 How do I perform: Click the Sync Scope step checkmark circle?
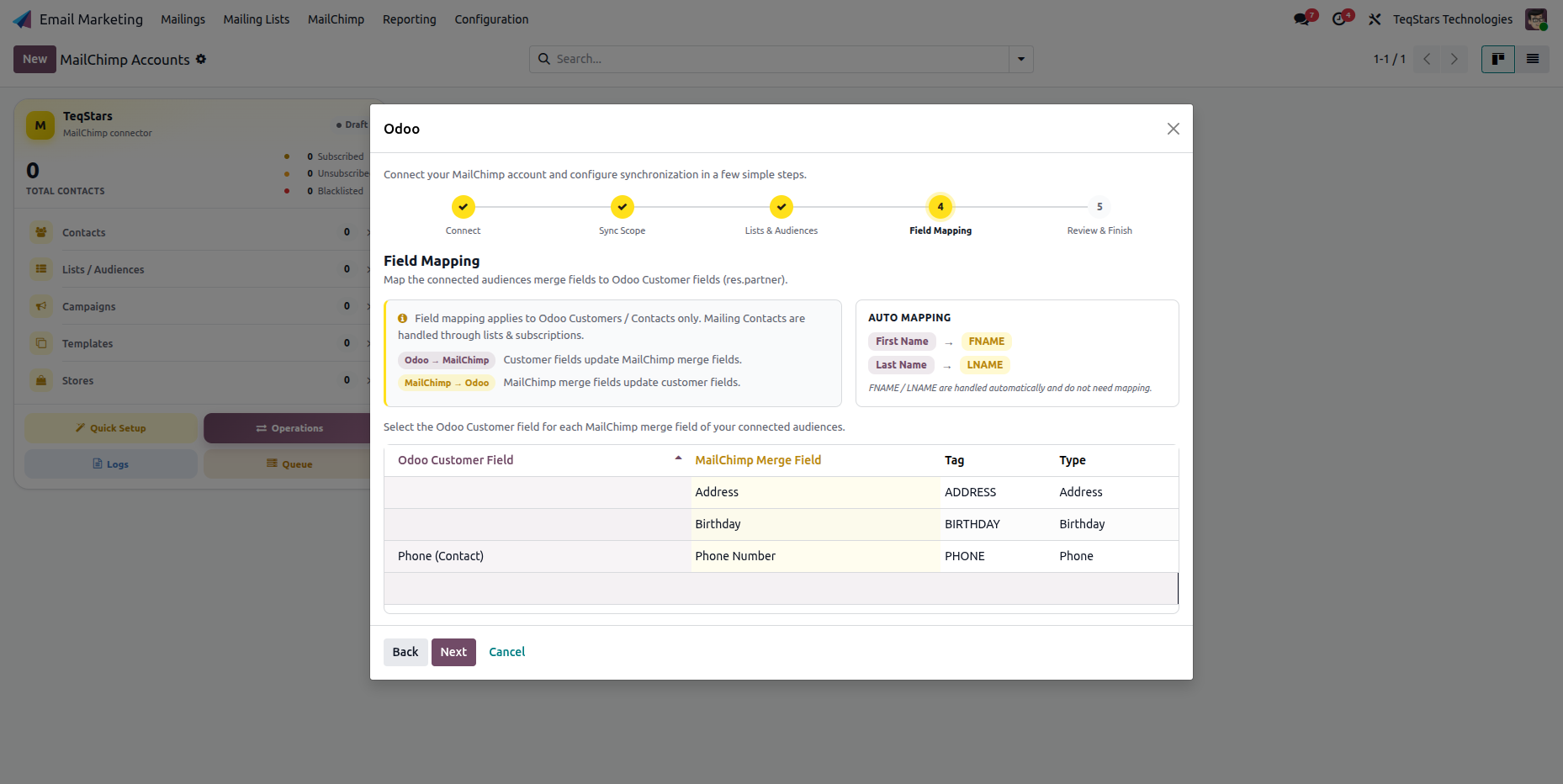coord(623,207)
